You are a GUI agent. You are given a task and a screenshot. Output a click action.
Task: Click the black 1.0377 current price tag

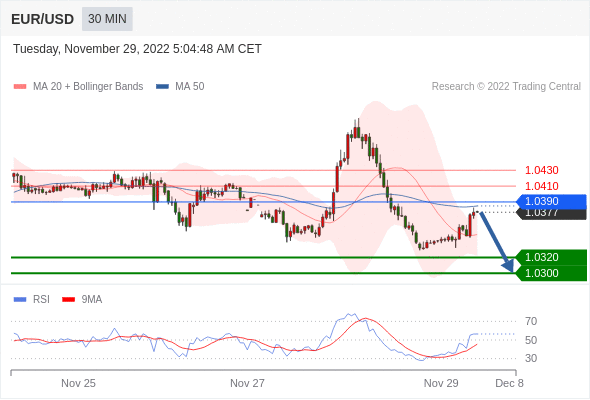tap(552, 214)
